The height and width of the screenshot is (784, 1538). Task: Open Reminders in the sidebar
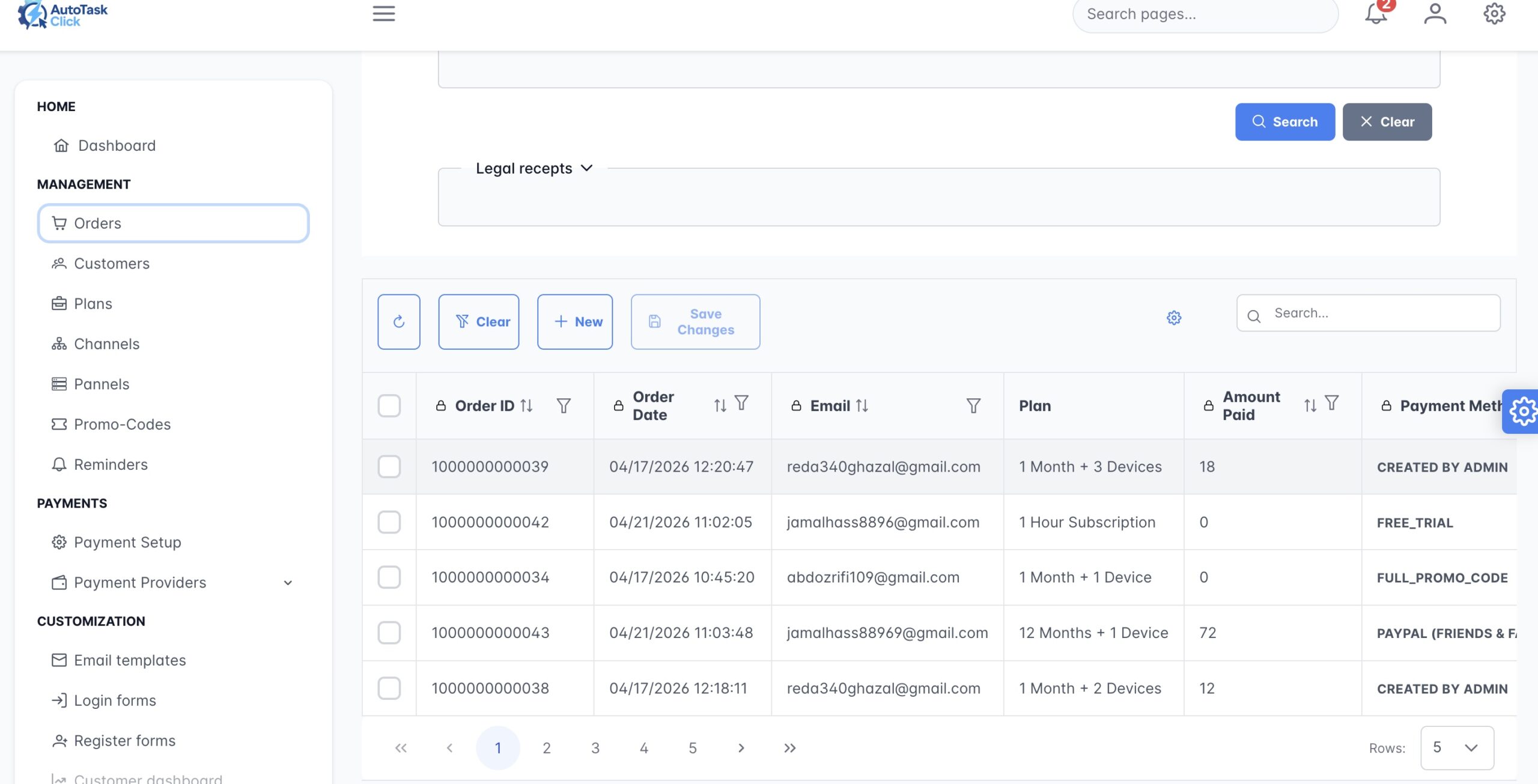pos(173,465)
